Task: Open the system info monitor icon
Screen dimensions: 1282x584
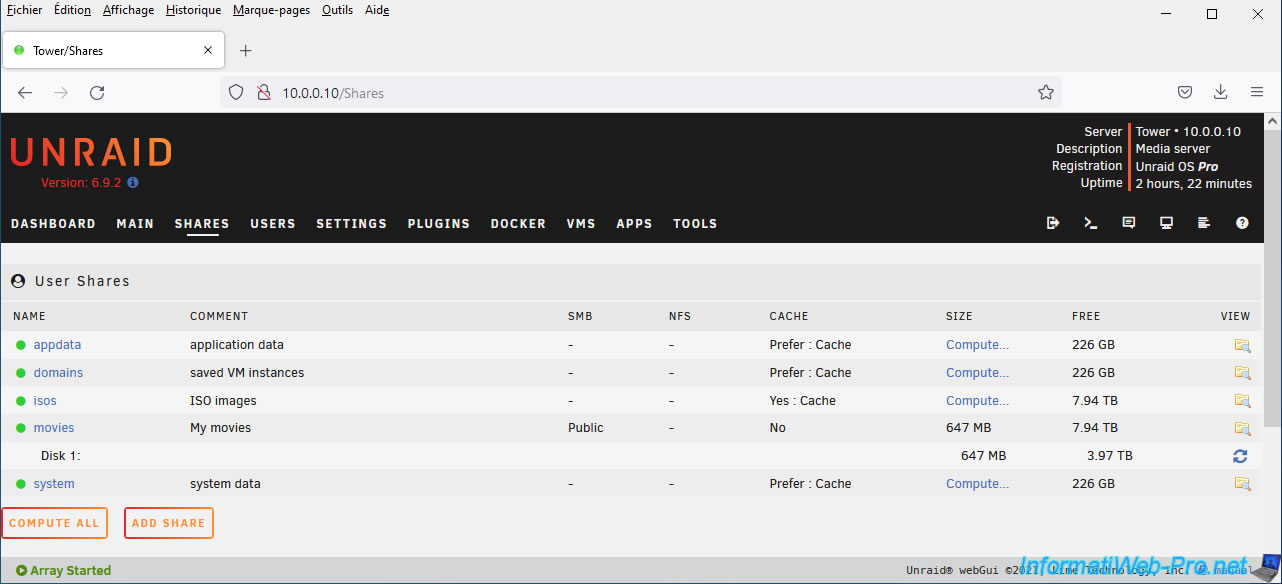Action: [x=1166, y=223]
